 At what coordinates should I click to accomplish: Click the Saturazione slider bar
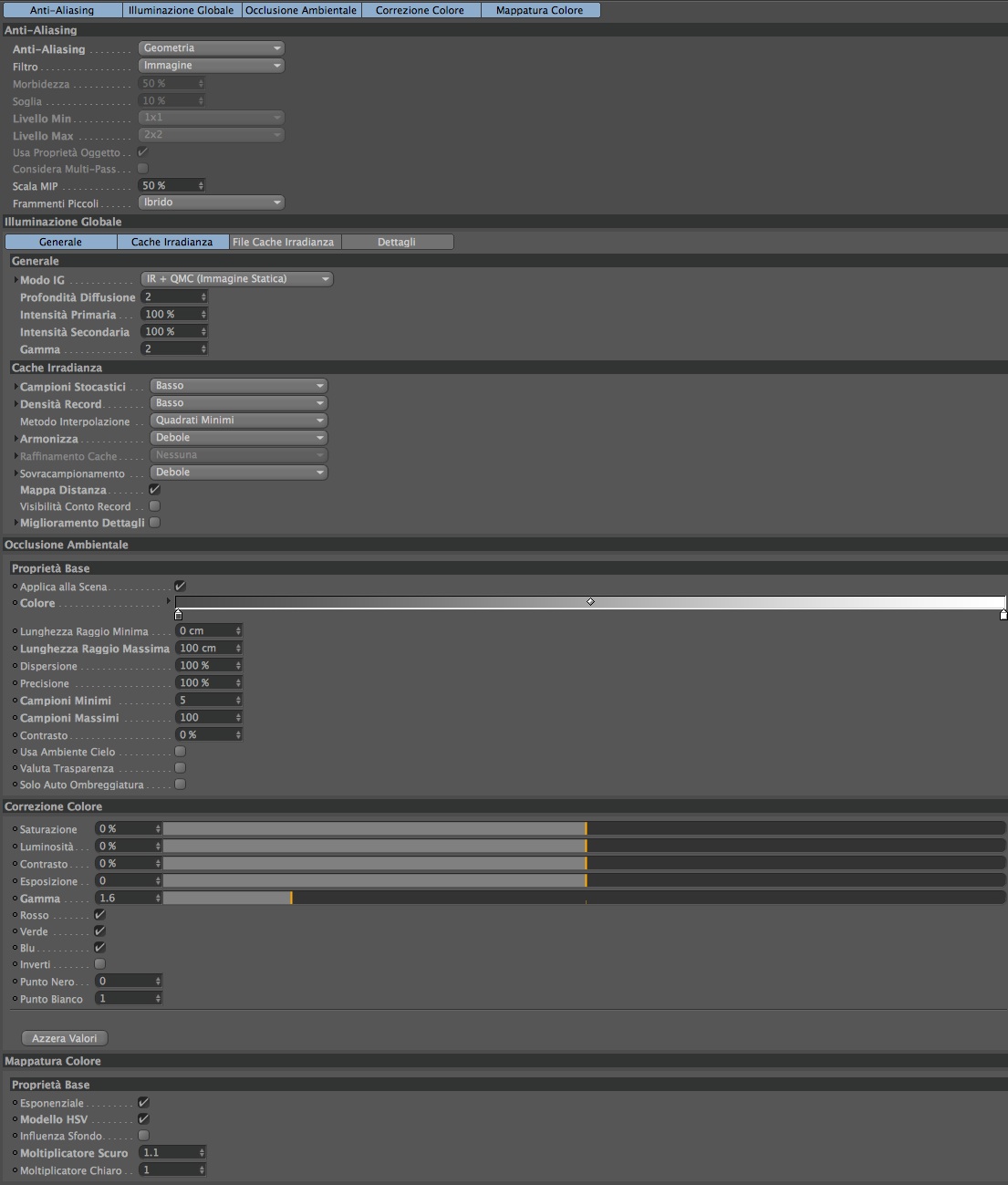[x=584, y=829]
